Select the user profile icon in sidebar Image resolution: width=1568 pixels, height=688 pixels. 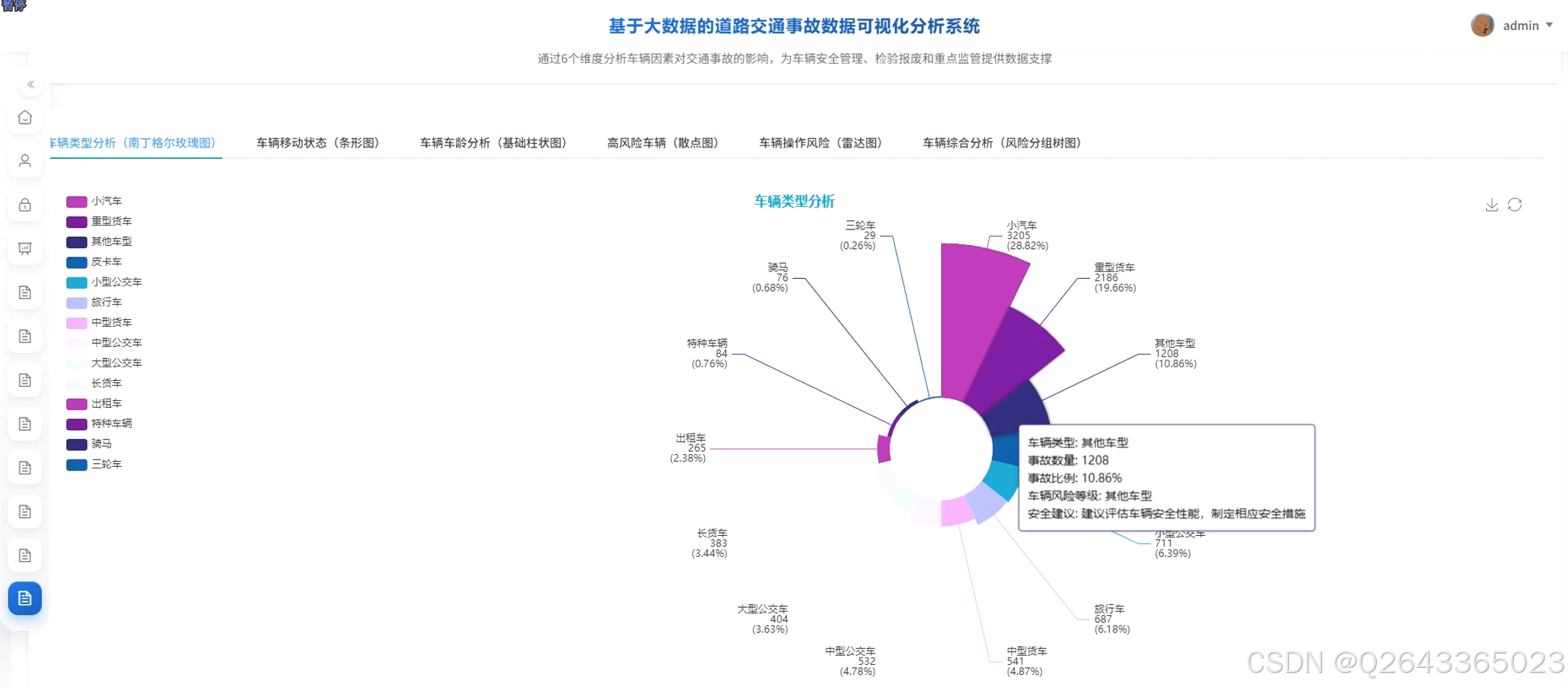(25, 160)
